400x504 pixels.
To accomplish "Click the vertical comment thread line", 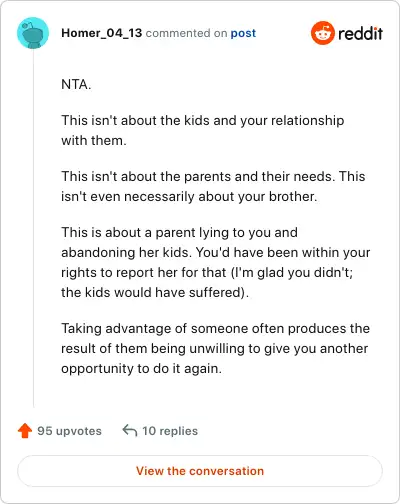I will pyautogui.click(x=33, y=228).
